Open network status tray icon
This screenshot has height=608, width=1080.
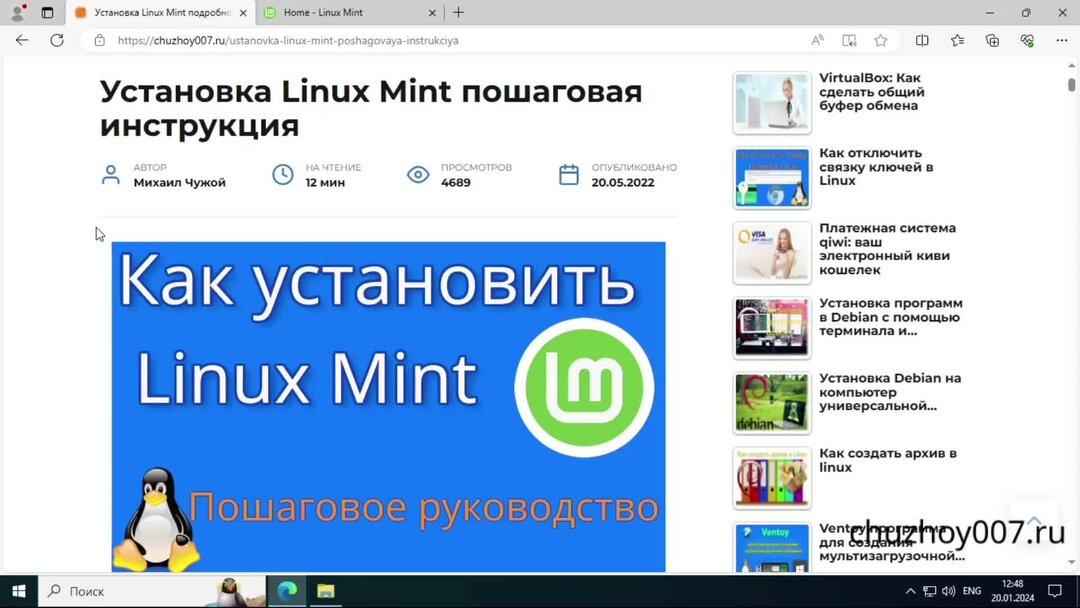(x=930, y=591)
